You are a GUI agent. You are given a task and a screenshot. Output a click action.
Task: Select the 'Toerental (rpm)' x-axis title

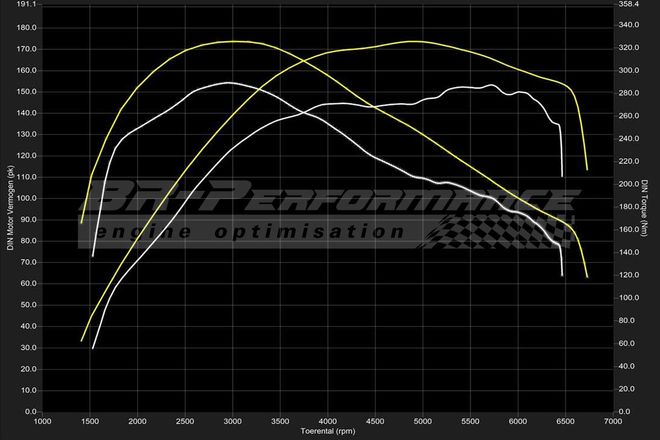[x=328, y=433]
